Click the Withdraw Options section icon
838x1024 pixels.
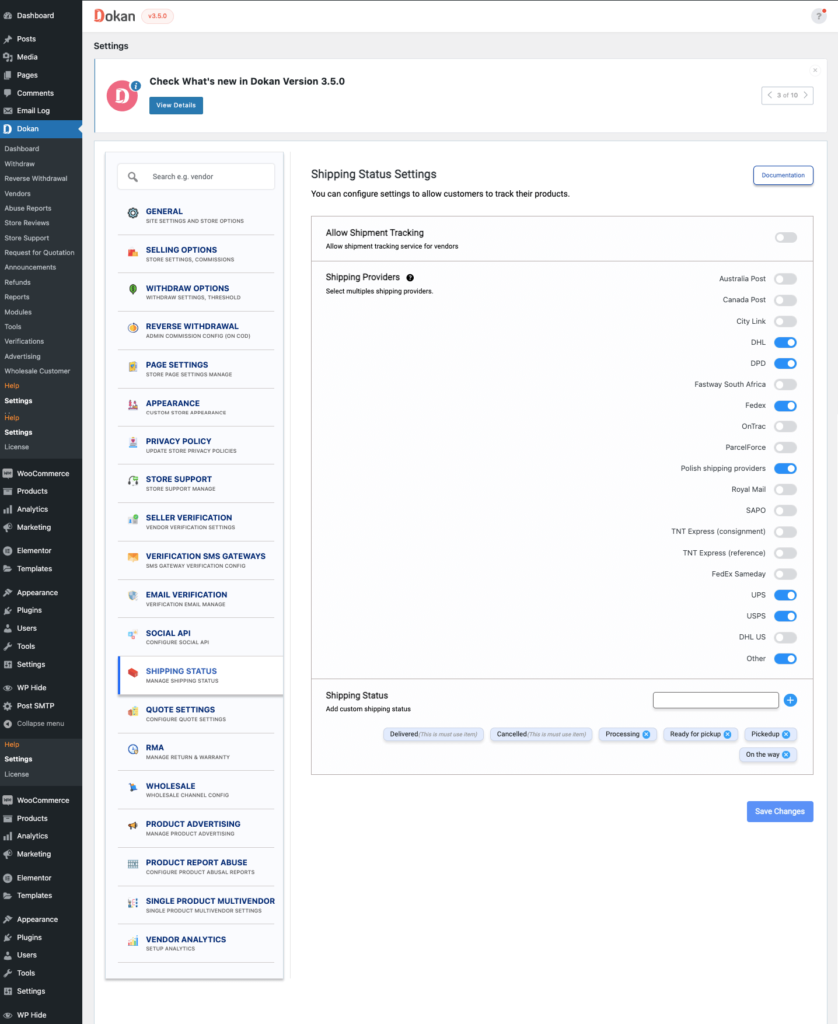(x=133, y=289)
